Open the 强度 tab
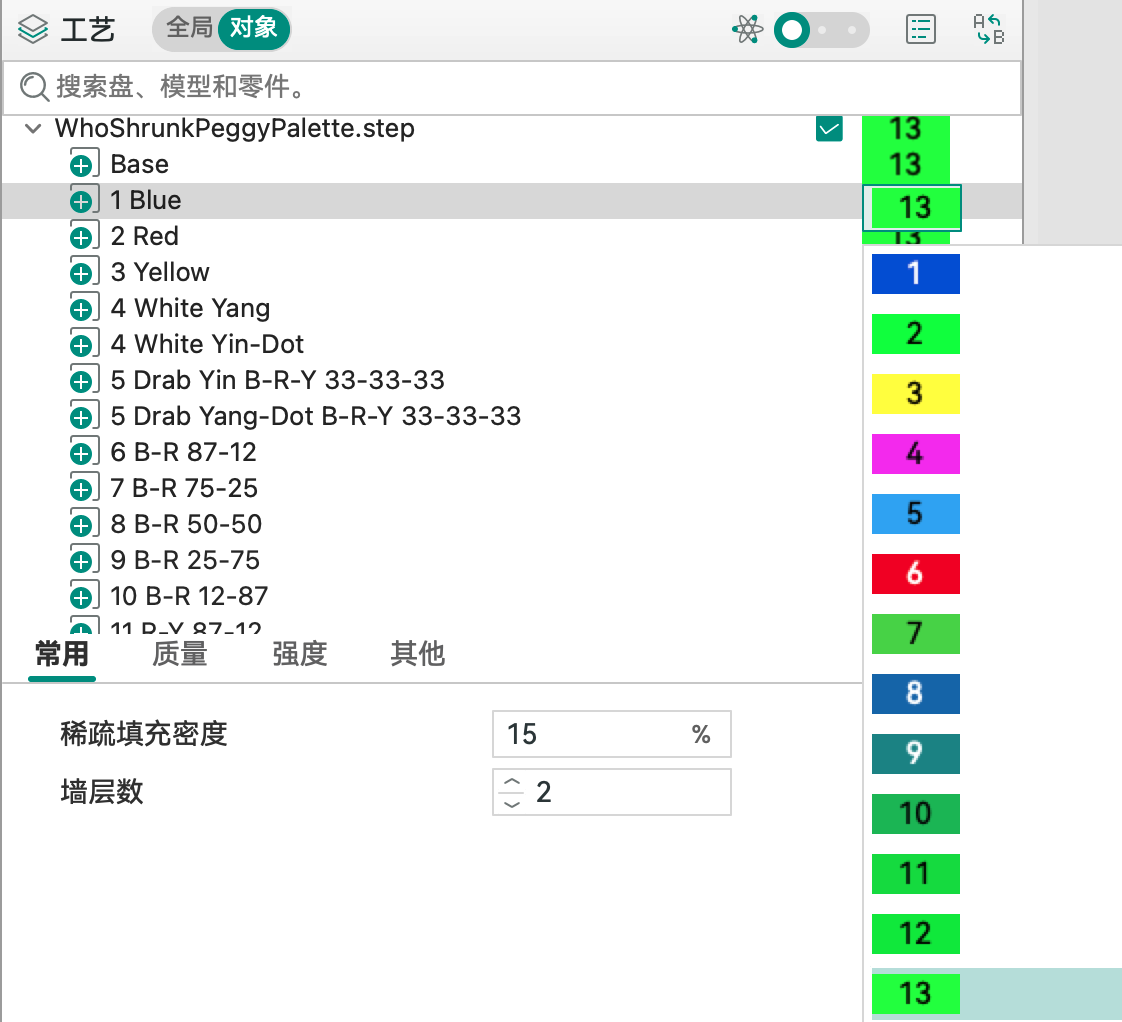The image size is (1122, 1022). pos(300,654)
